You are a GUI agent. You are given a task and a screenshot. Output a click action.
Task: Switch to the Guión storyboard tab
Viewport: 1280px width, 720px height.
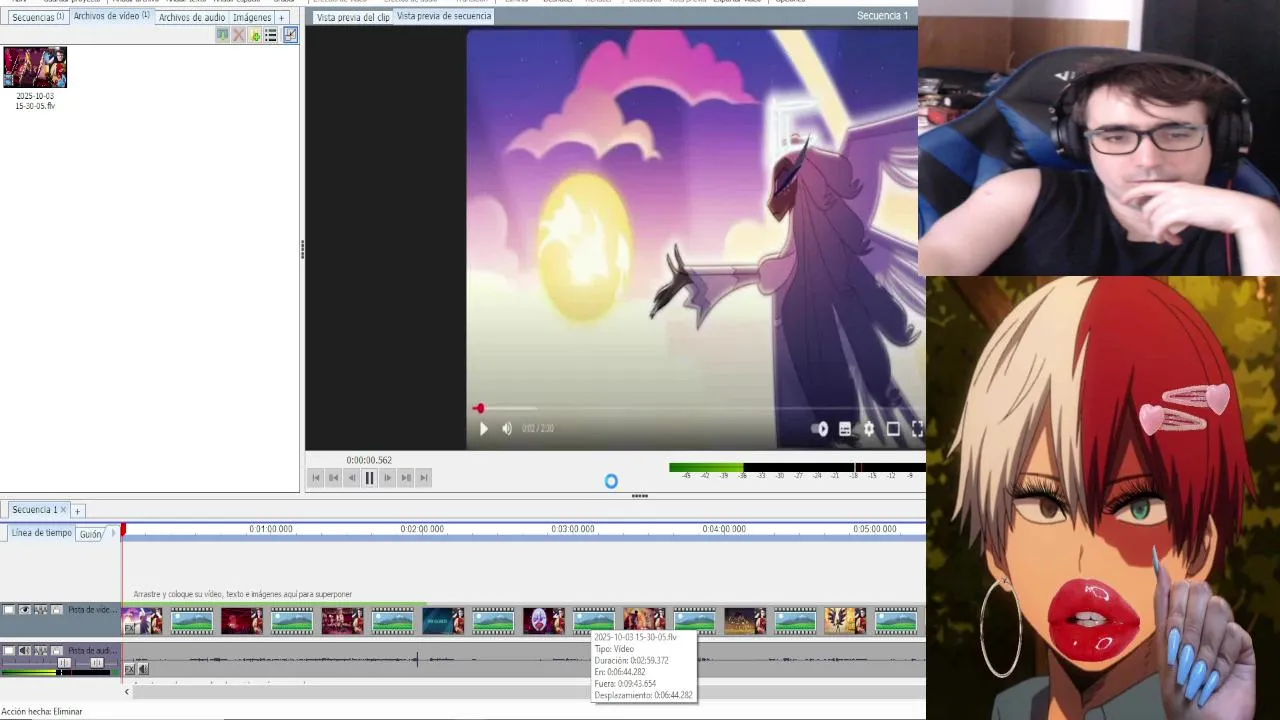coord(91,534)
